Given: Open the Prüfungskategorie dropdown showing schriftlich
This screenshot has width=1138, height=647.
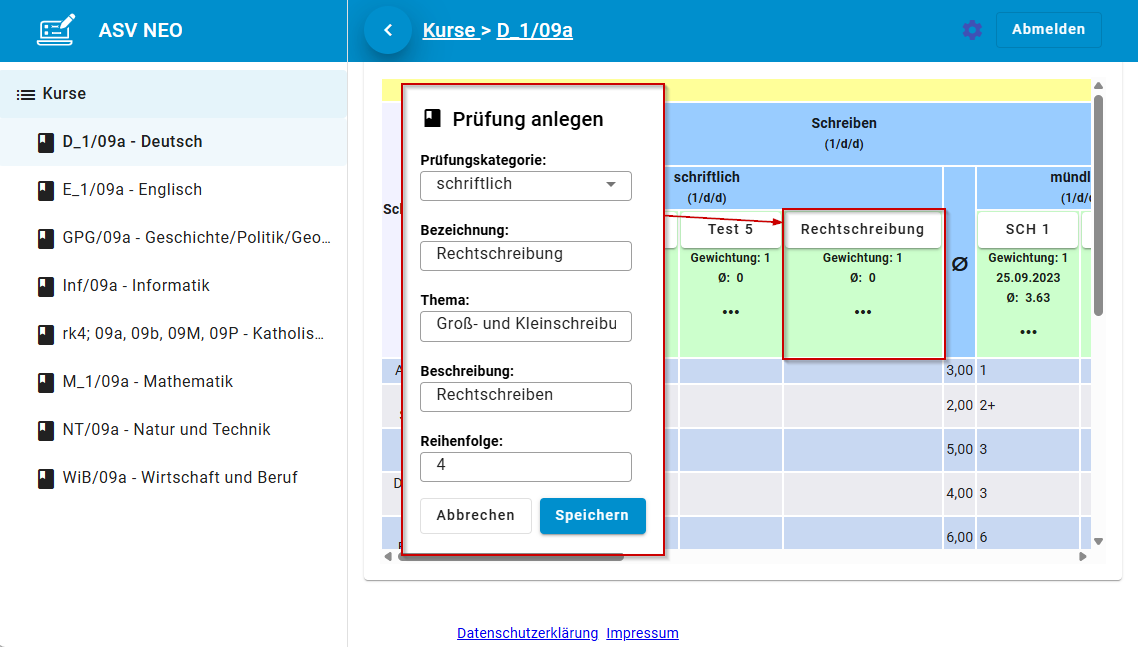Looking at the screenshot, I should [525, 185].
